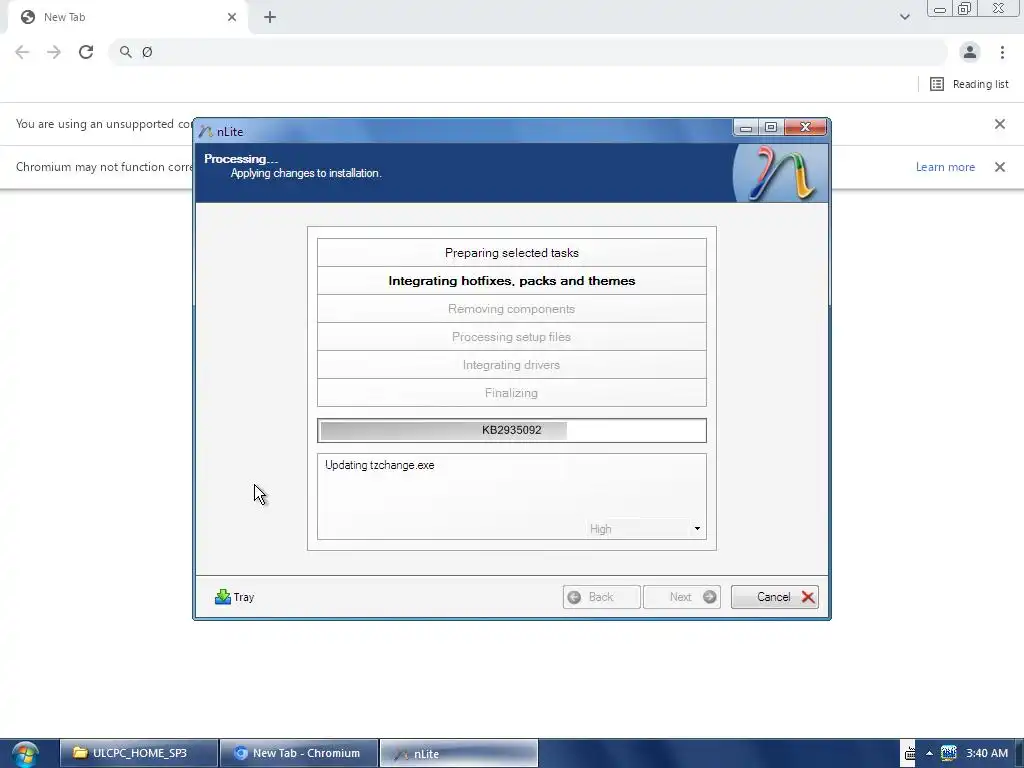This screenshot has height=768, width=1024.
Task: Click the search magnifier icon in address bar
Action: point(125,52)
